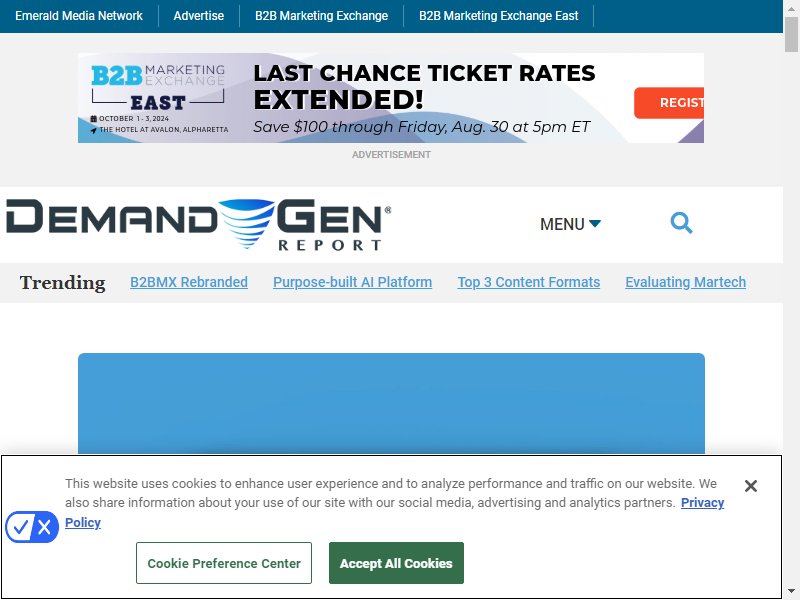
Task: Click Accept All Cookies button
Action: [x=396, y=563]
